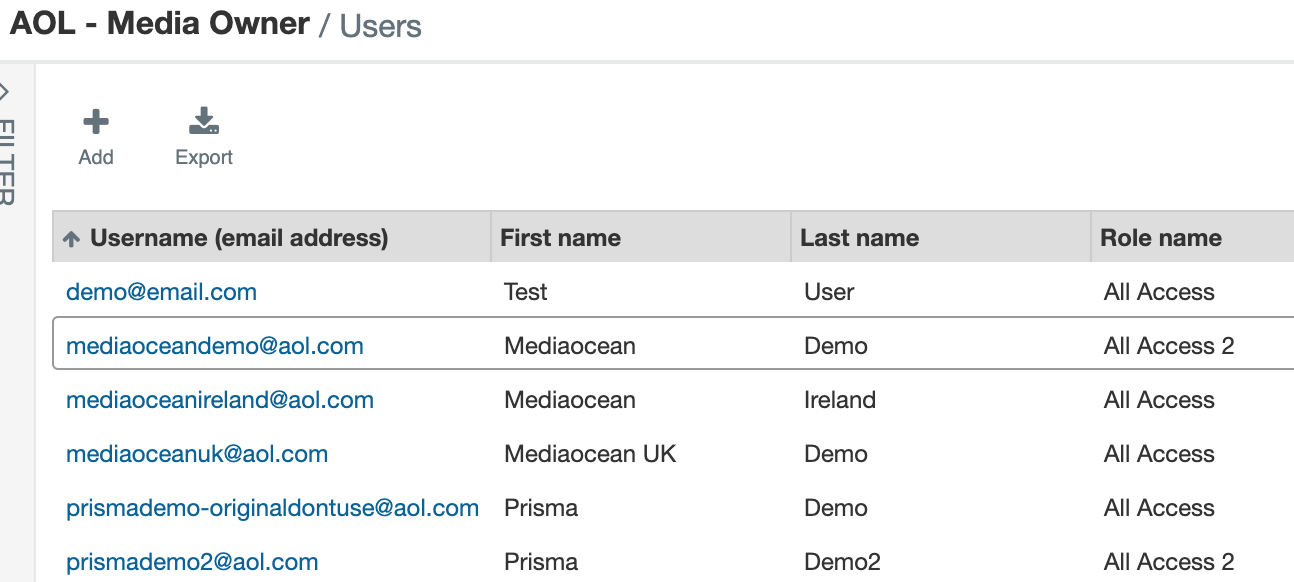Click All Access role for prismademo-originaldontuse row
The height and width of the screenshot is (582, 1294).
pos(1159,508)
